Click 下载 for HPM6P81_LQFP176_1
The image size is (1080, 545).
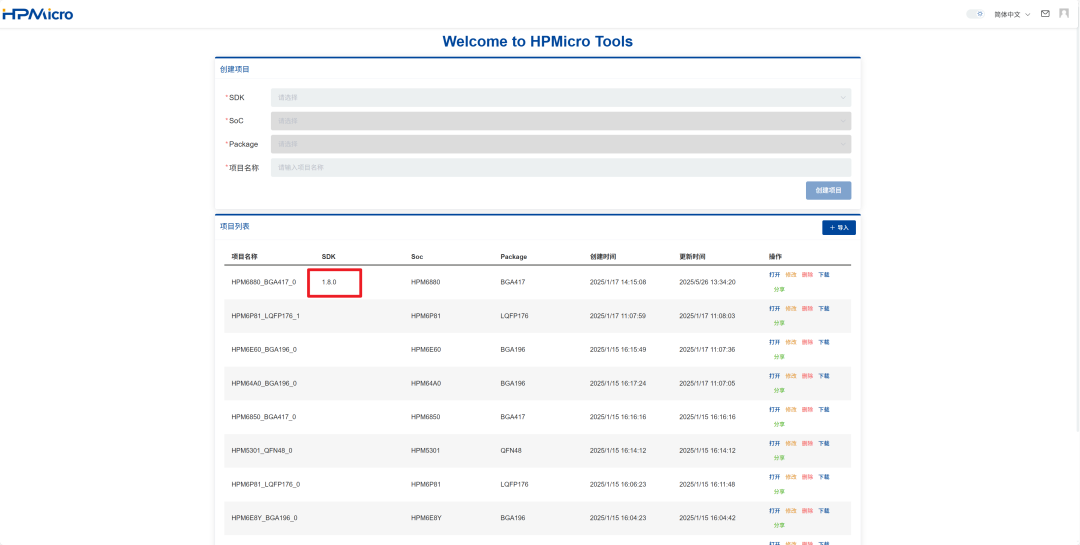(824, 308)
